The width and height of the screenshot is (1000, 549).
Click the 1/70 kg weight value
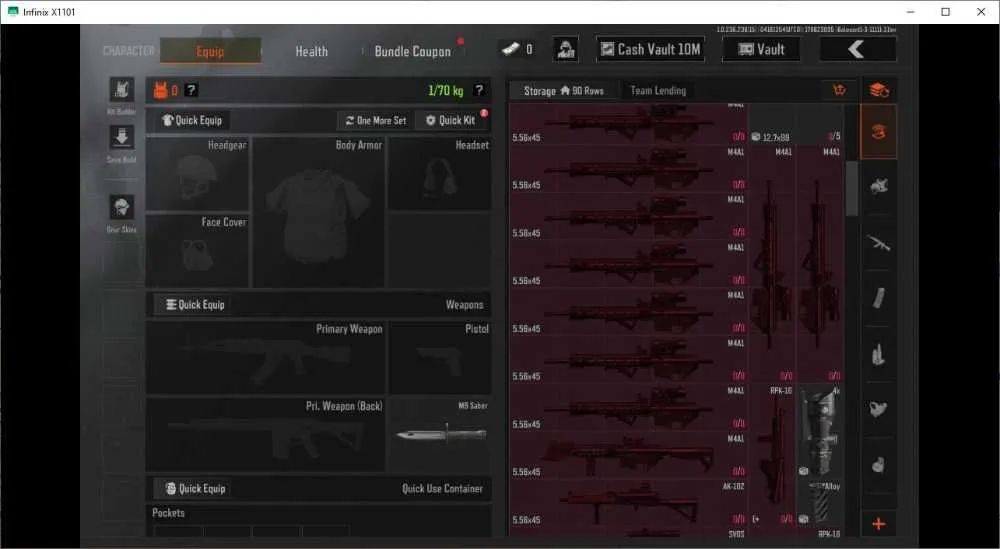point(445,91)
